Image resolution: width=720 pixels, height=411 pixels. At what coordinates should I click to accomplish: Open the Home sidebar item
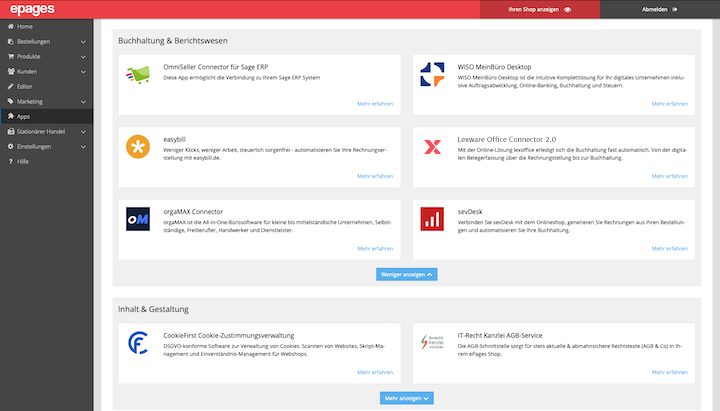click(x=24, y=27)
